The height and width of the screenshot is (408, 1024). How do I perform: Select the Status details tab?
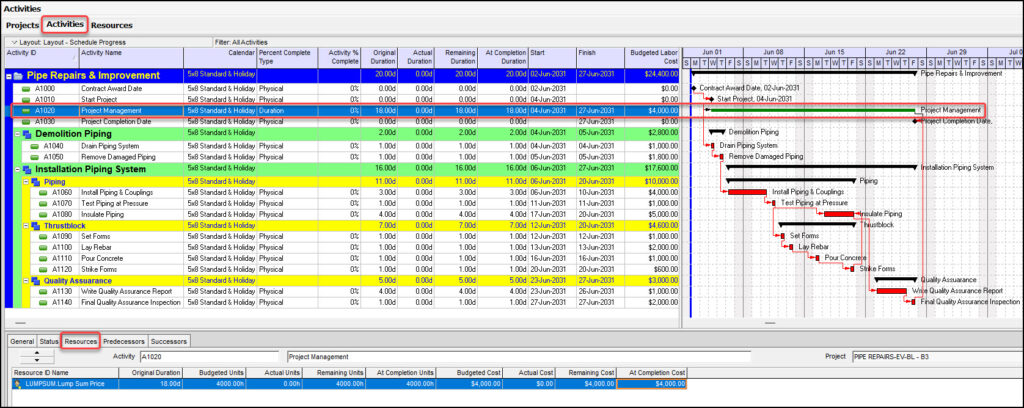49,341
